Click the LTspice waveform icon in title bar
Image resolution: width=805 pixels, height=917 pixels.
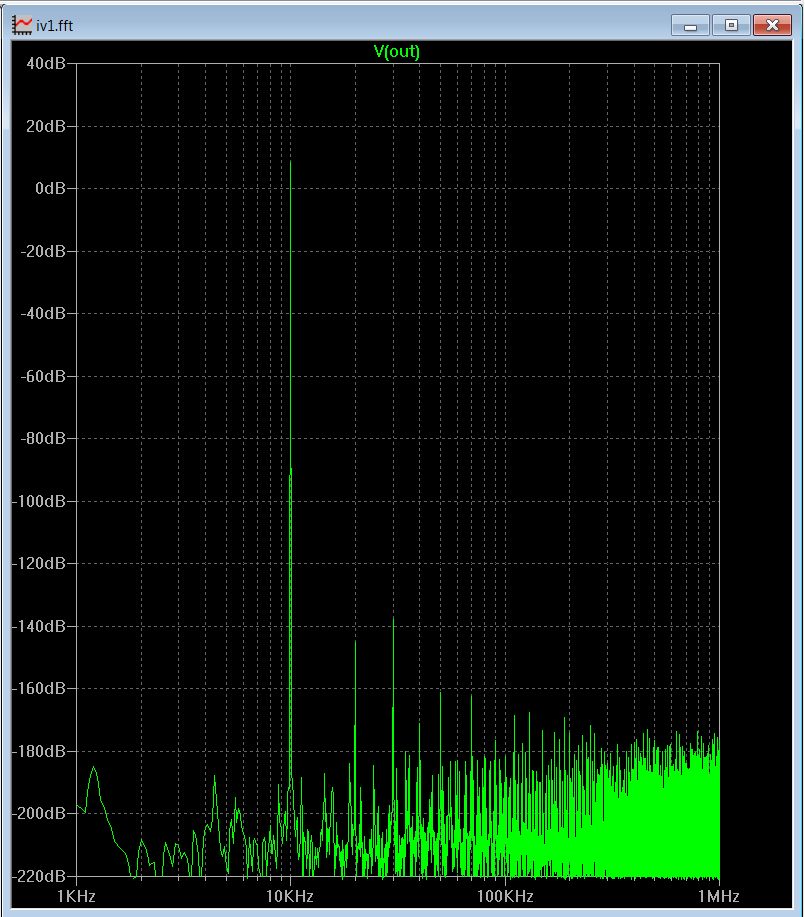(22, 25)
